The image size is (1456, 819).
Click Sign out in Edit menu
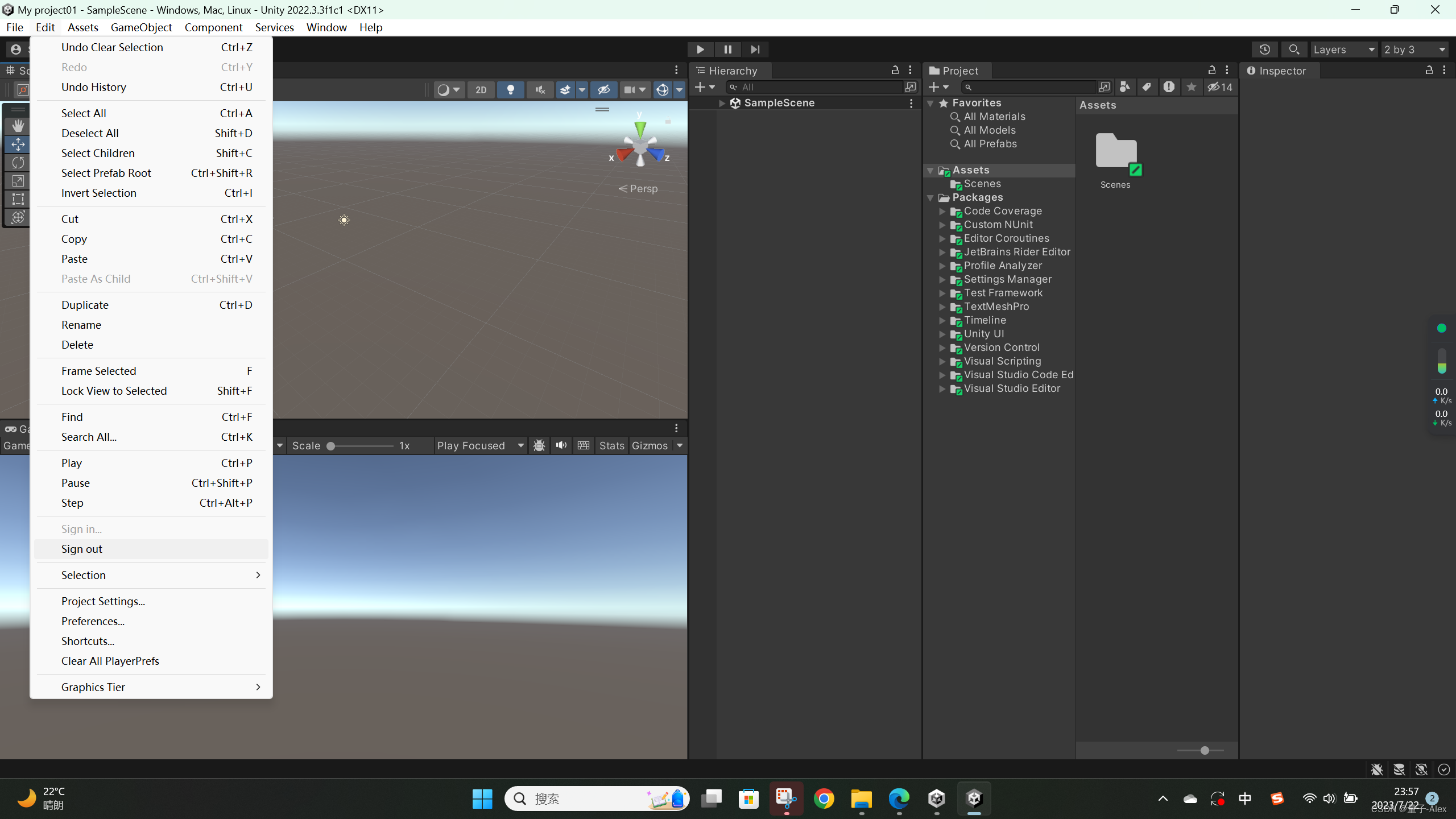tap(82, 549)
